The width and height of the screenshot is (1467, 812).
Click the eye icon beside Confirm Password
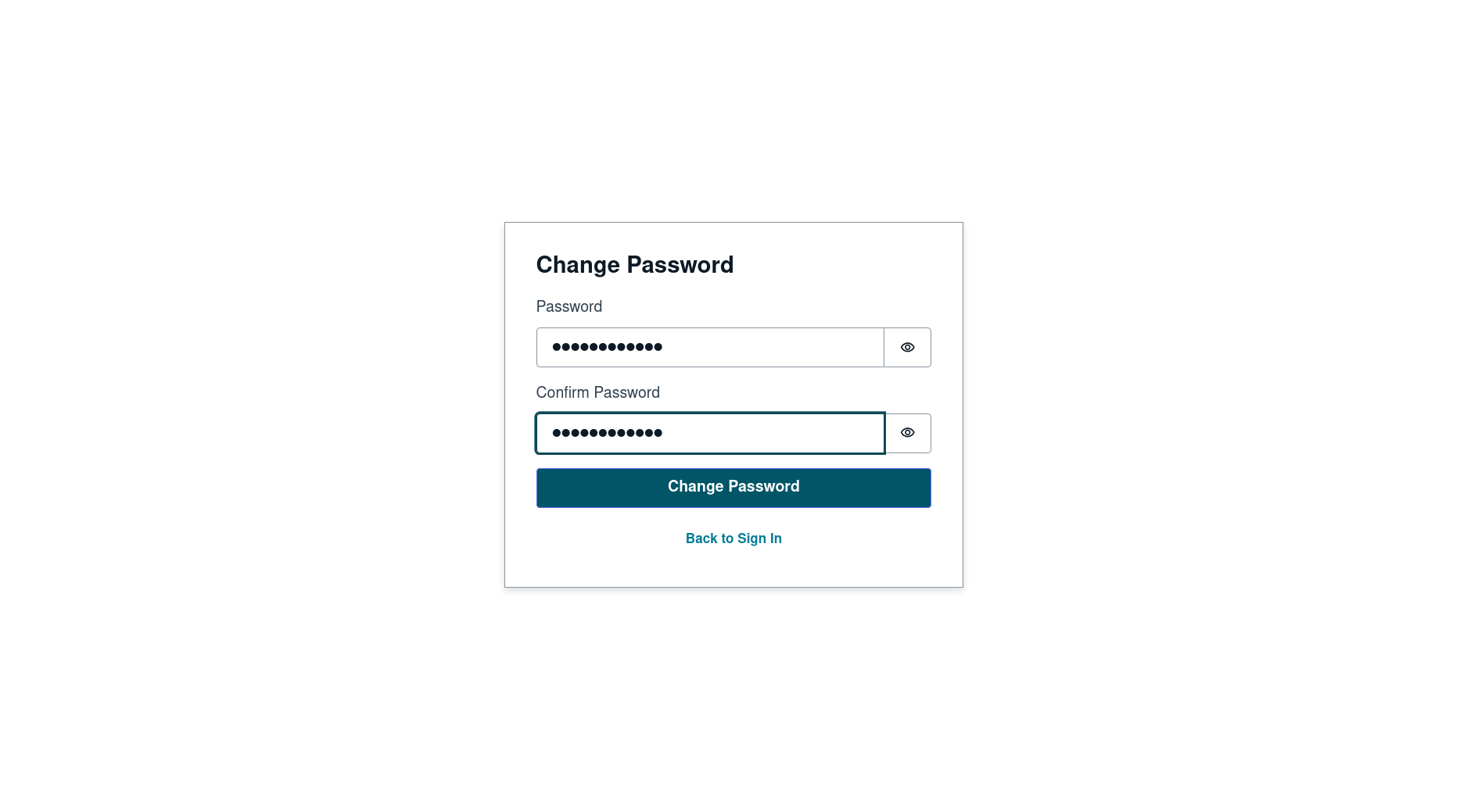point(907,433)
